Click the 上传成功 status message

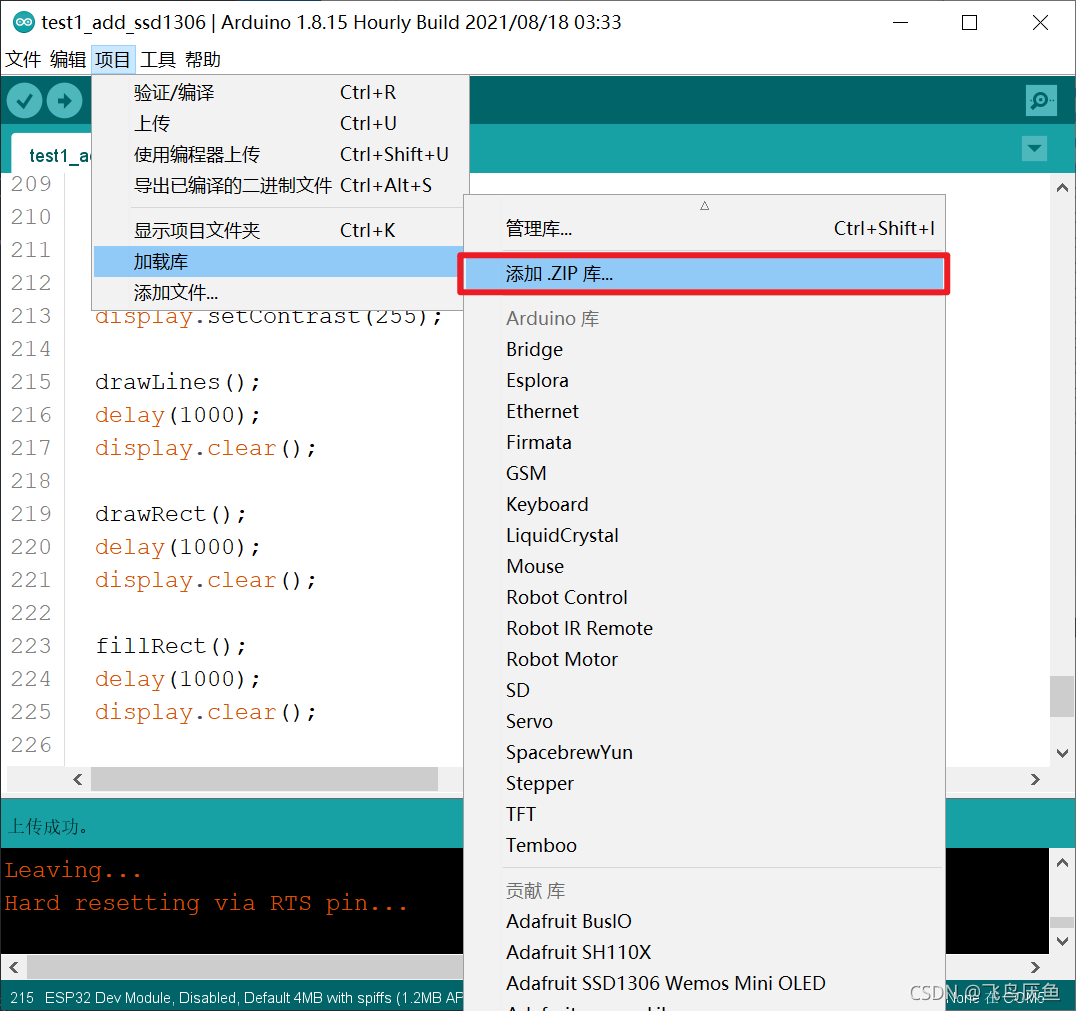48,826
